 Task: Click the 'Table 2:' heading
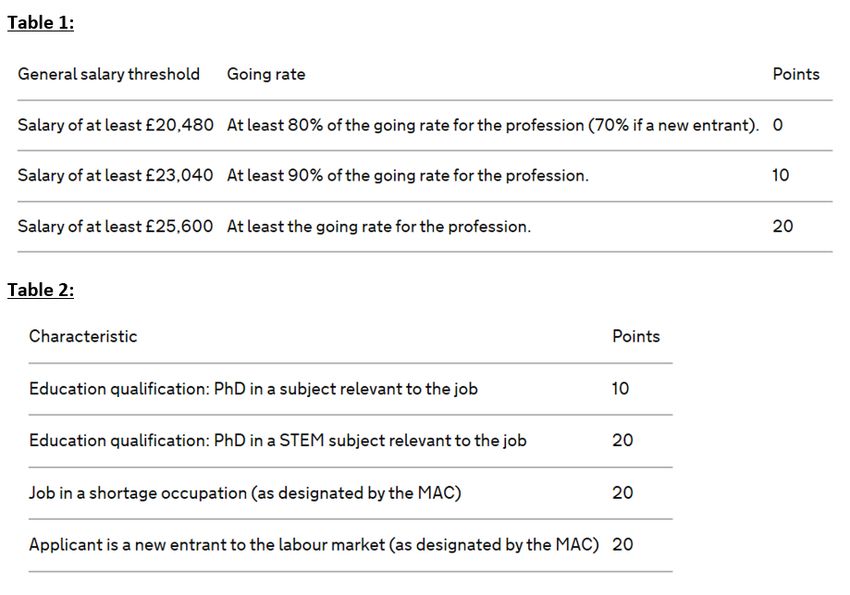40,290
